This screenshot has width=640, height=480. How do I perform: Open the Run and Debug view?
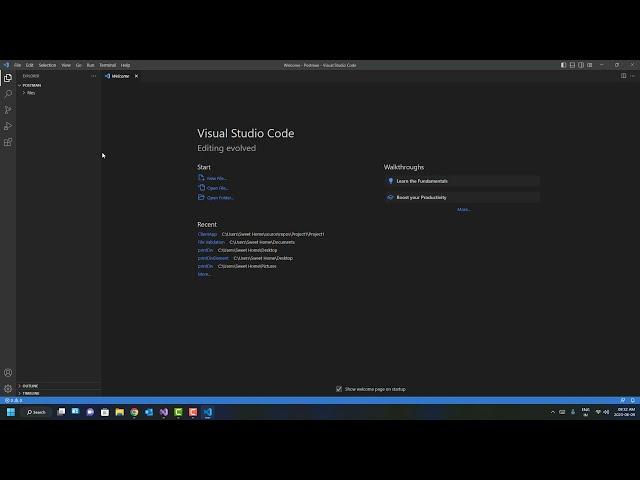point(8,126)
